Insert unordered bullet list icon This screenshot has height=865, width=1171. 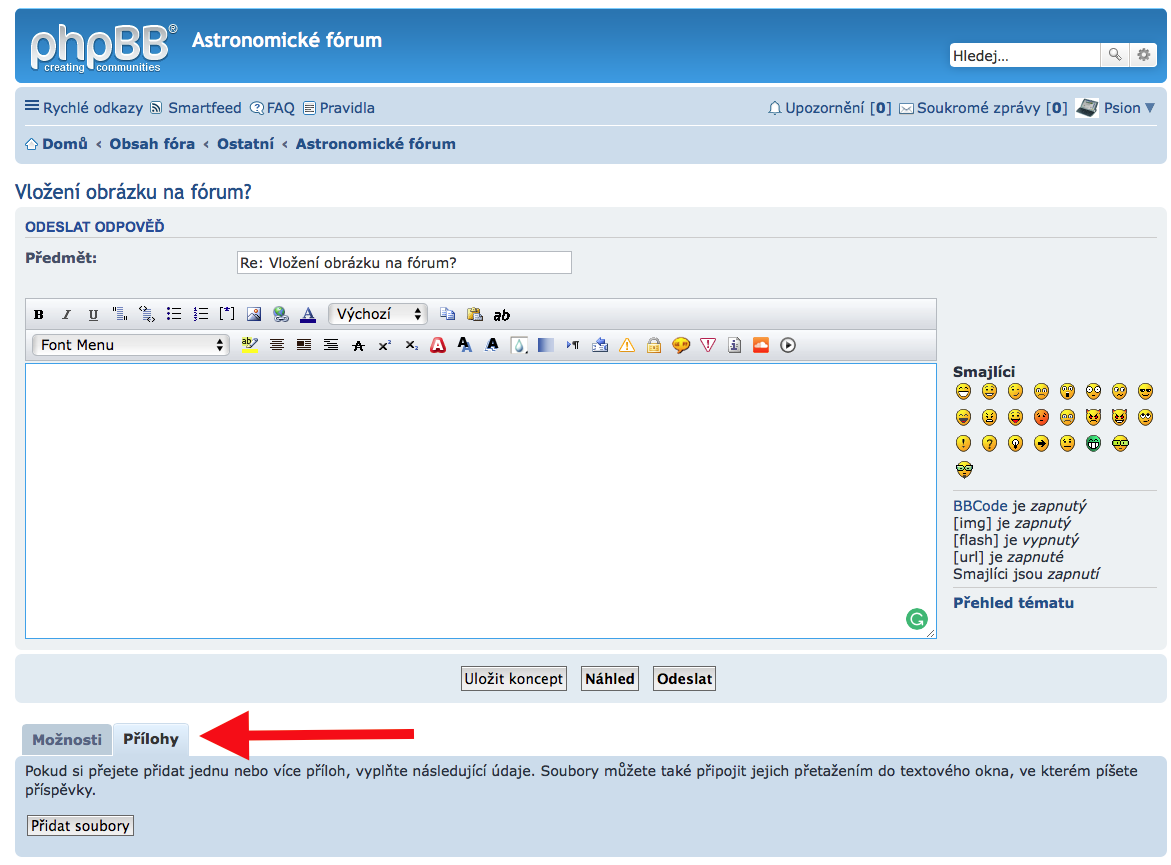click(x=174, y=314)
